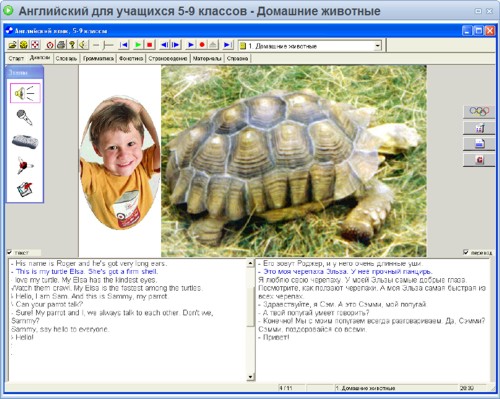
Task: Open the Грамматика tab
Action: pyautogui.click(x=98, y=58)
